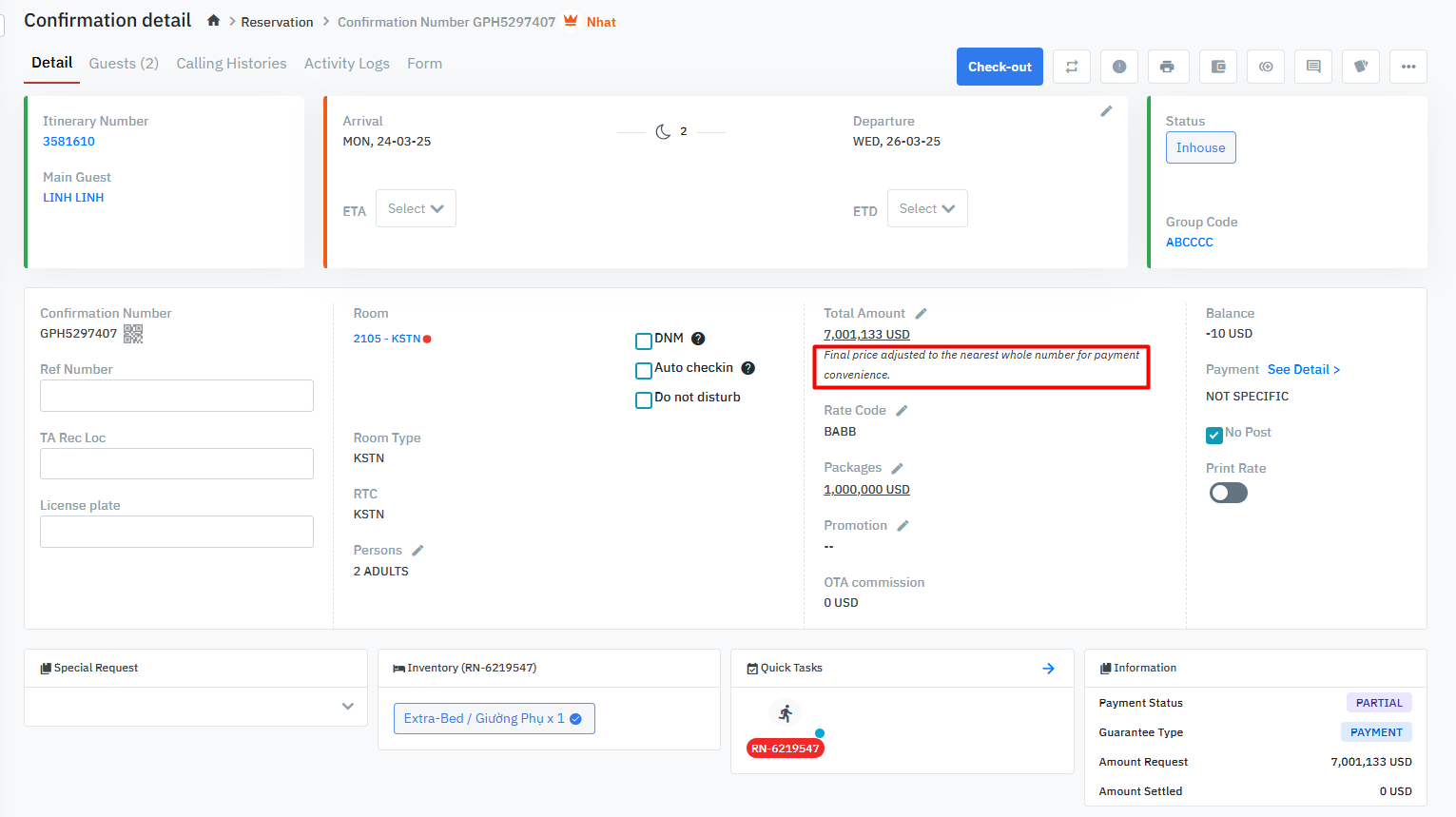The height and width of the screenshot is (817, 1456).
Task: Open the Activity Logs tab
Action: tap(347, 64)
